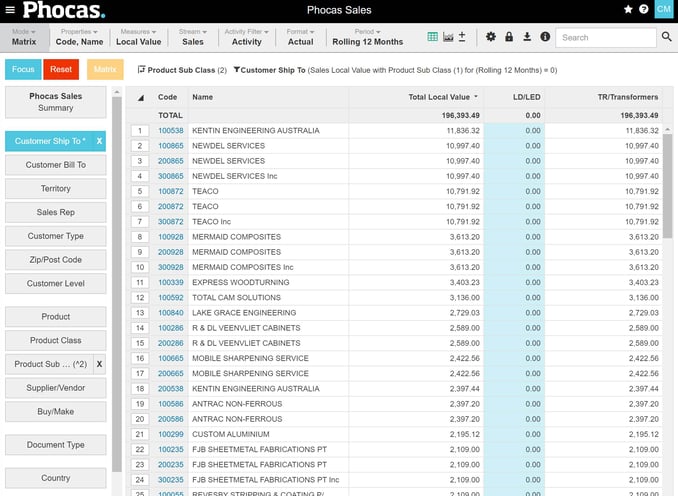Select the Territory dimension
The height and width of the screenshot is (496, 678).
coord(55,189)
